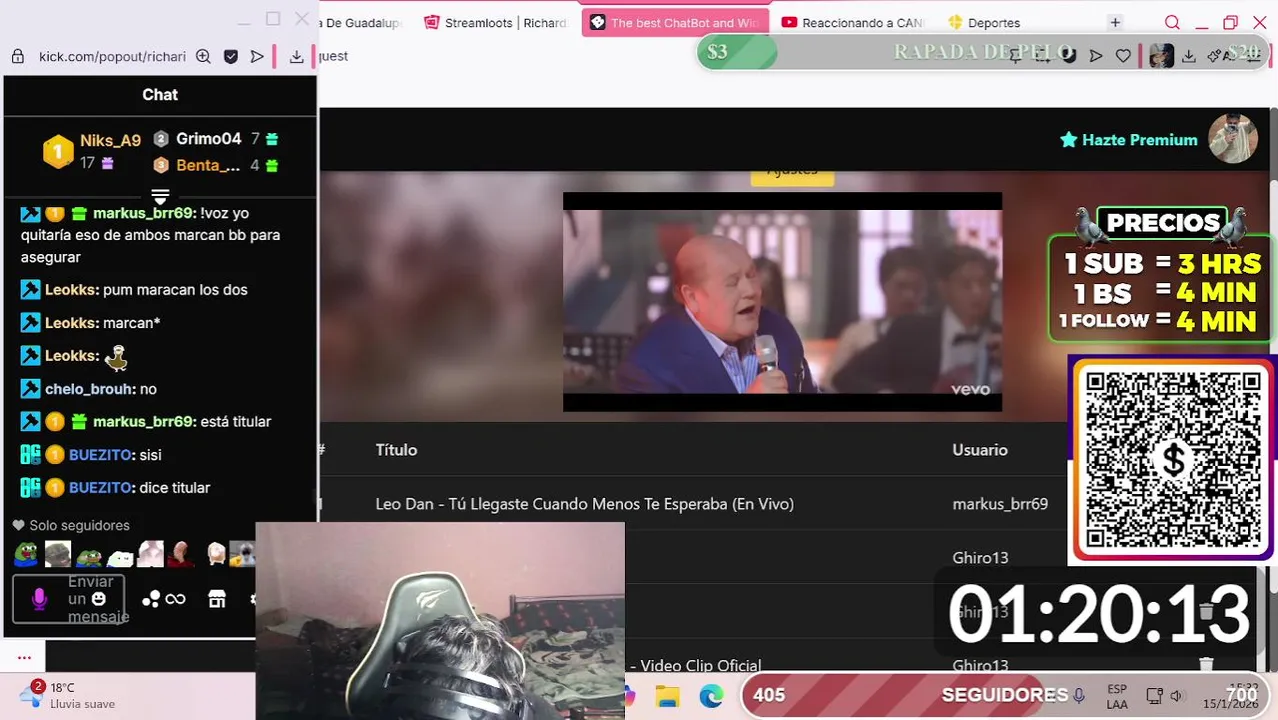
Task: Open the weather widget showing 18°C
Action: 68,695
